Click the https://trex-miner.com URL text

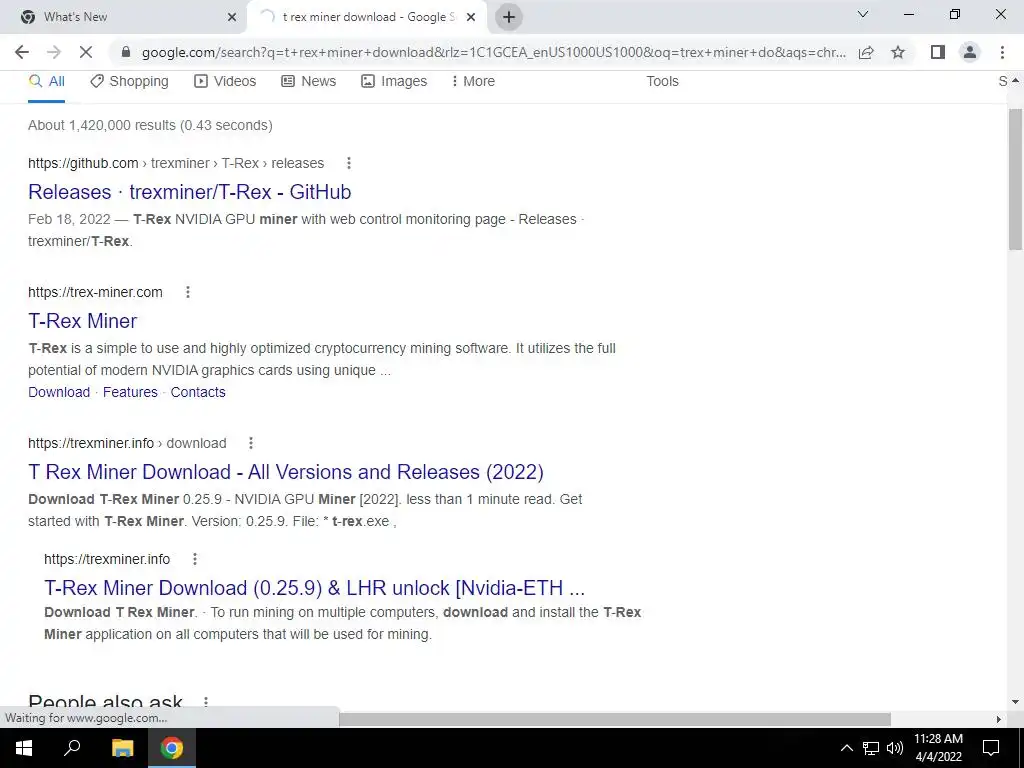pos(95,292)
